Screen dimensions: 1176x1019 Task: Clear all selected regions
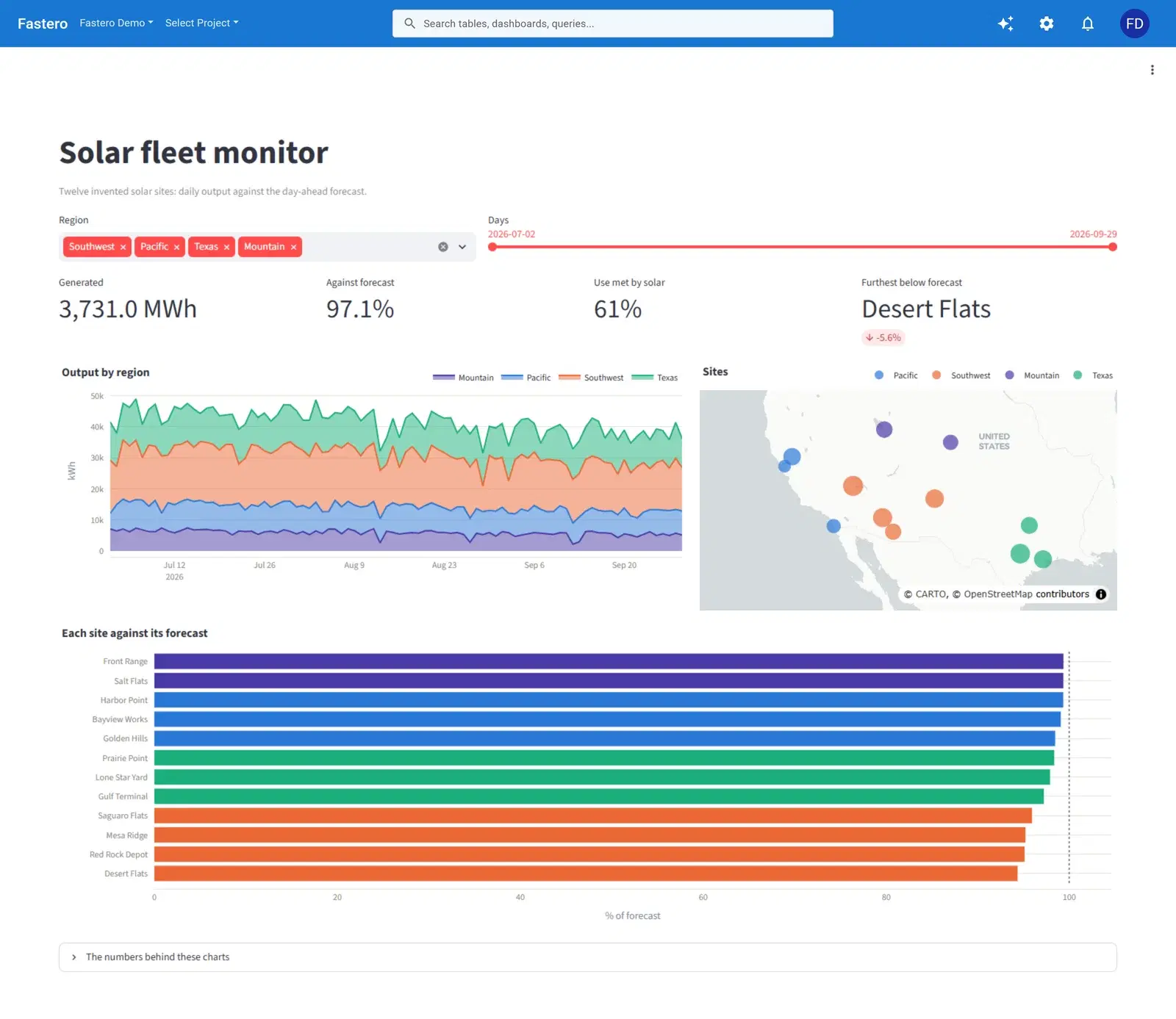tap(443, 247)
